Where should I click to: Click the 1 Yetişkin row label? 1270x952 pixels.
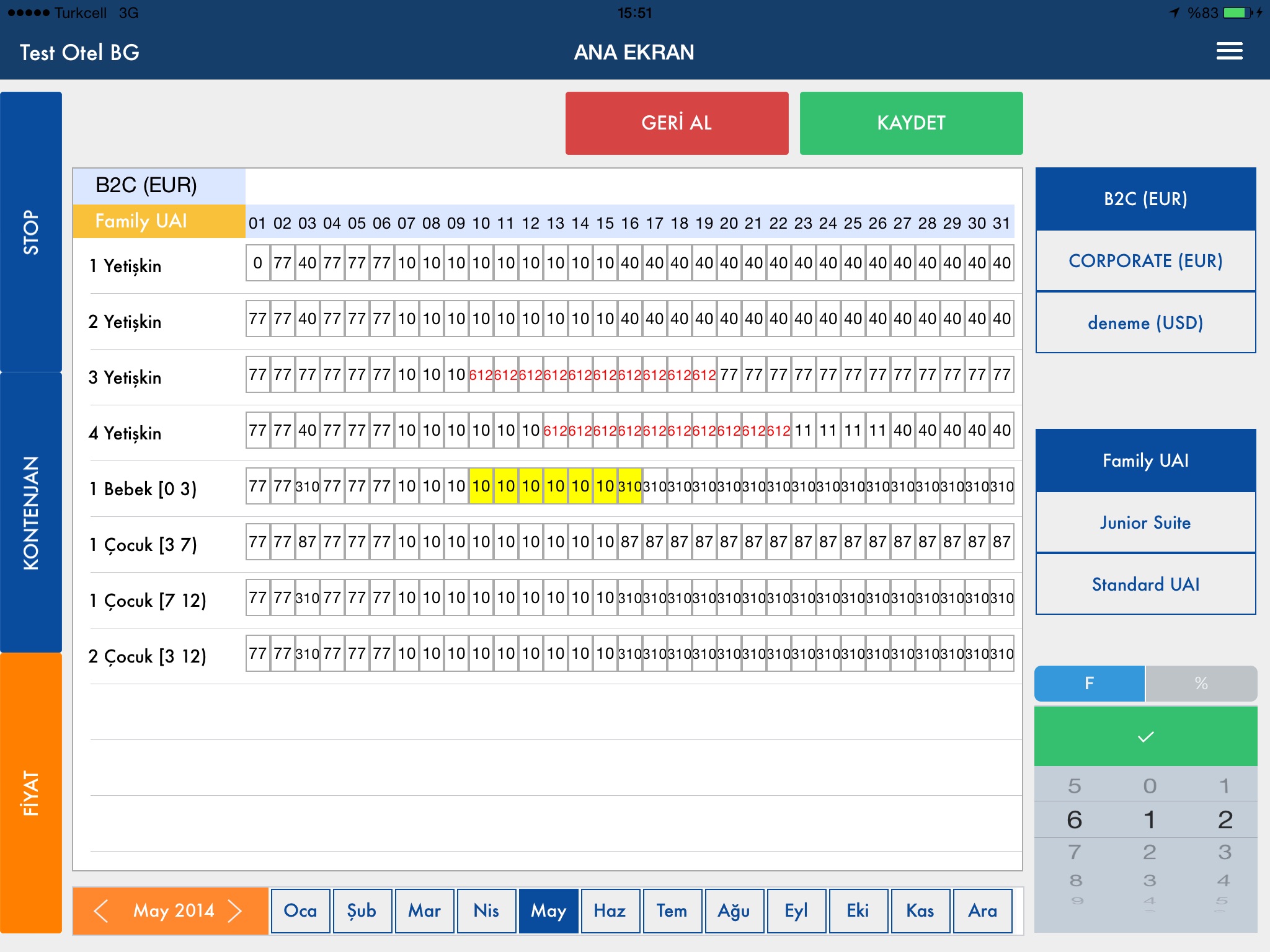pos(125,266)
